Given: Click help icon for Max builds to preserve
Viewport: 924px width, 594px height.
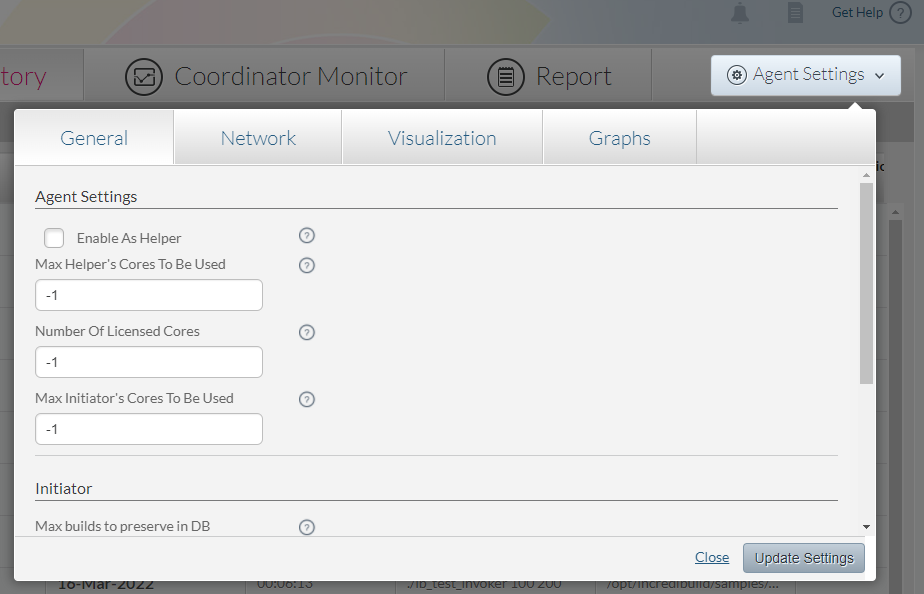Looking at the screenshot, I should coord(307,527).
